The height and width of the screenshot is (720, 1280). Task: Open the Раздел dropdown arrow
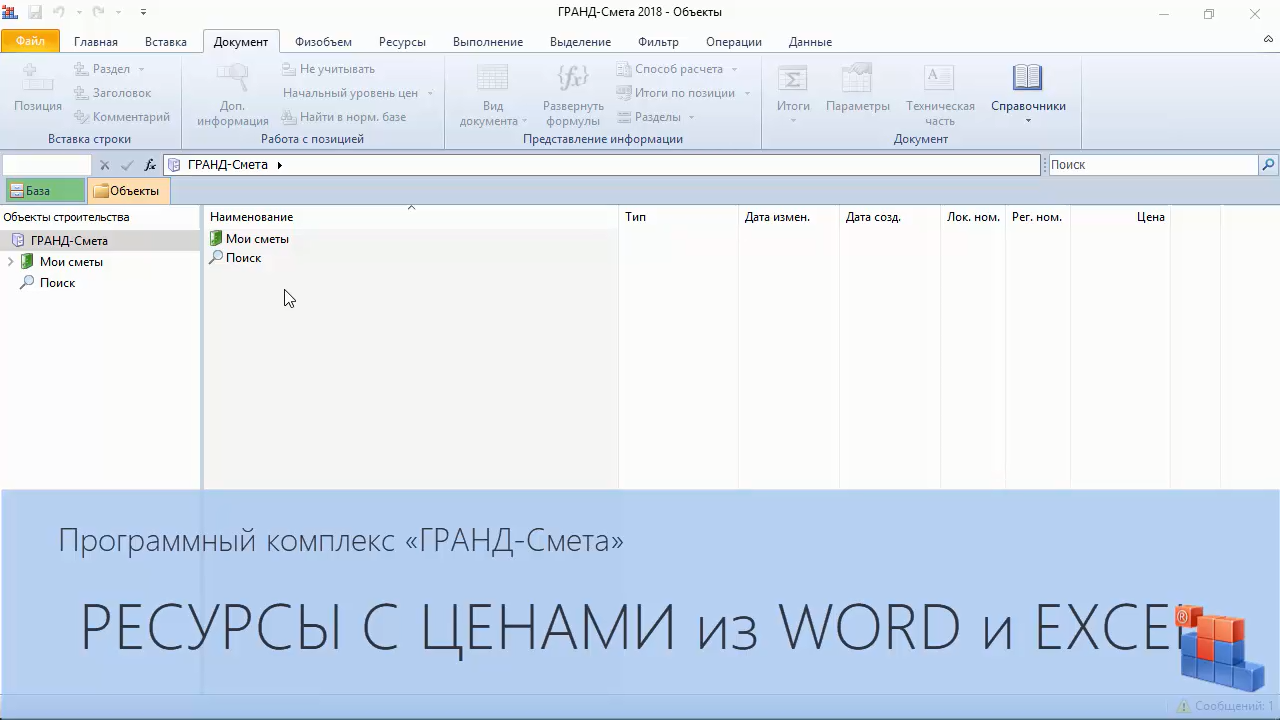coord(141,69)
